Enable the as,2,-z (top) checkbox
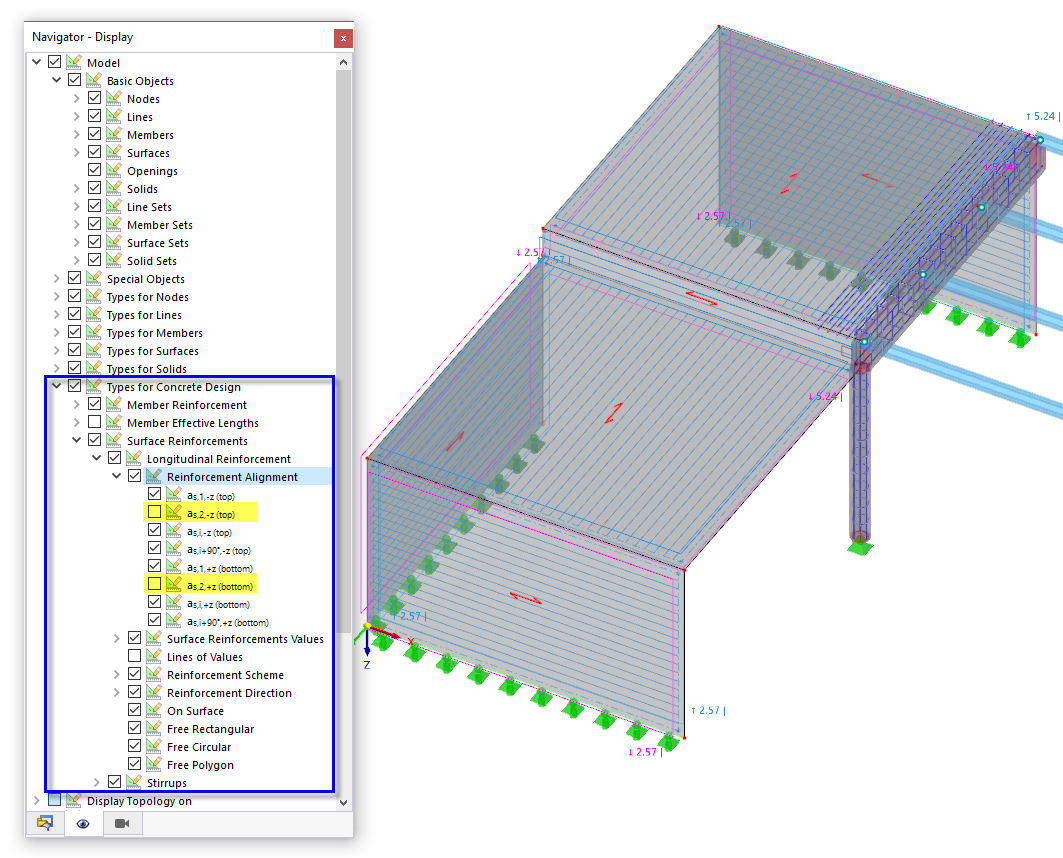This screenshot has width=1063, height=858. pyautogui.click(x=155, y=512)
